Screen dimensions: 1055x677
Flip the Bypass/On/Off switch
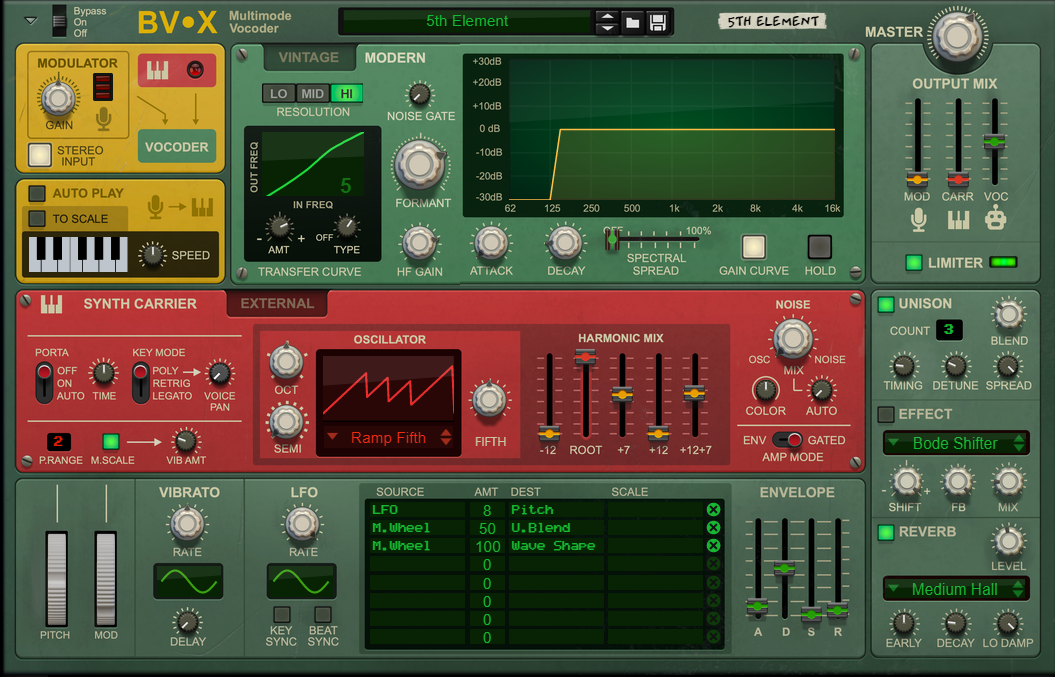[x=59, y=22]
